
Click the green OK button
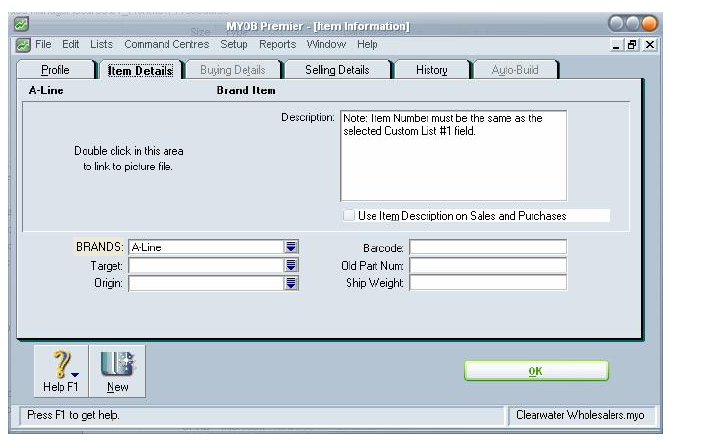tap(536, 371)
